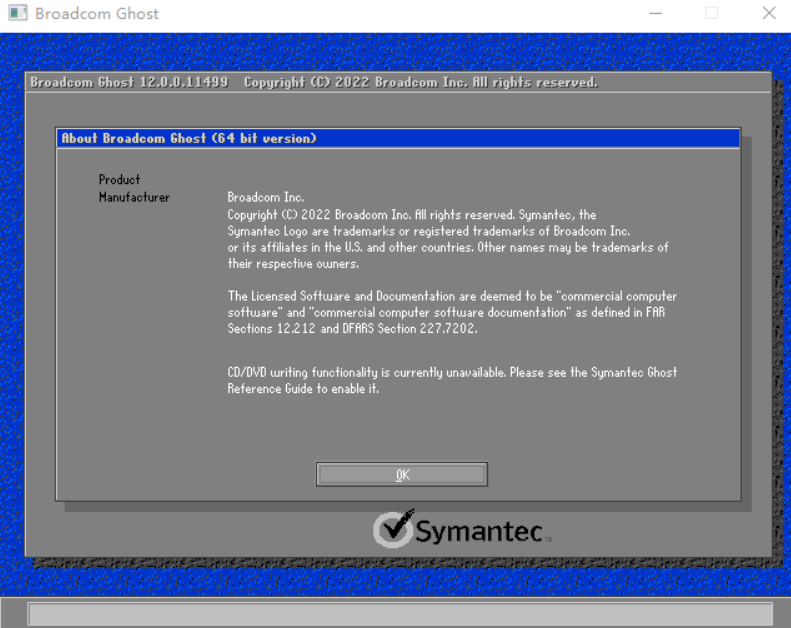Click the "Product" label

pos(119,180)
